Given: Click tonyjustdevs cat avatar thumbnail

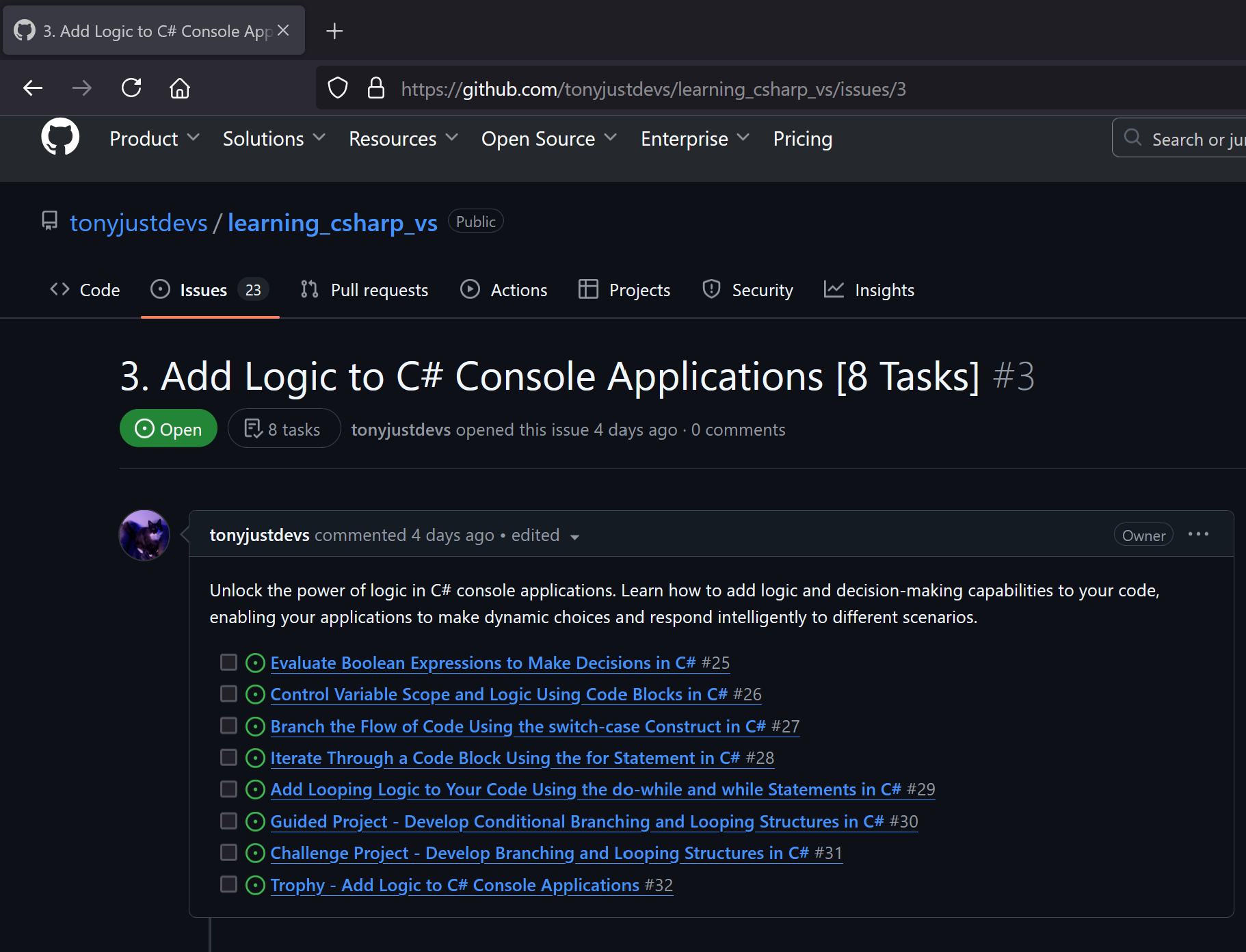Looking at the screenshot, I should (x=144, y=535).
